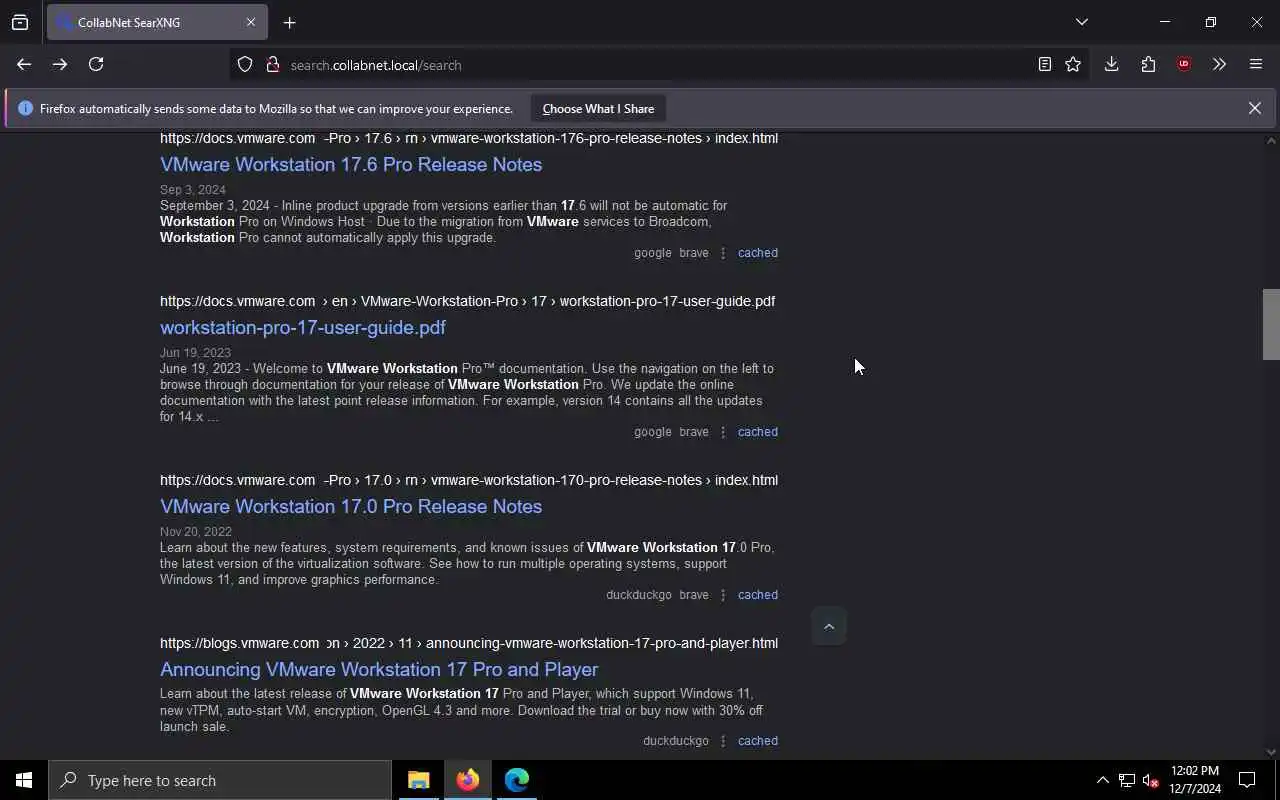Close the CollabNet SearXNG tab

[x=250, y=22]
